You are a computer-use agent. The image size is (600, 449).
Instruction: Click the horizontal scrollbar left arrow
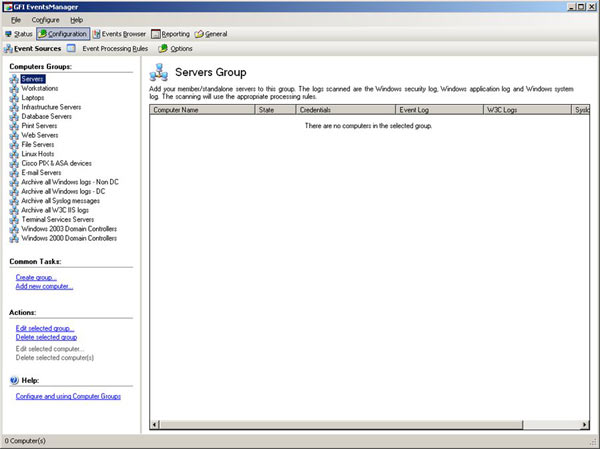(155, 425)
